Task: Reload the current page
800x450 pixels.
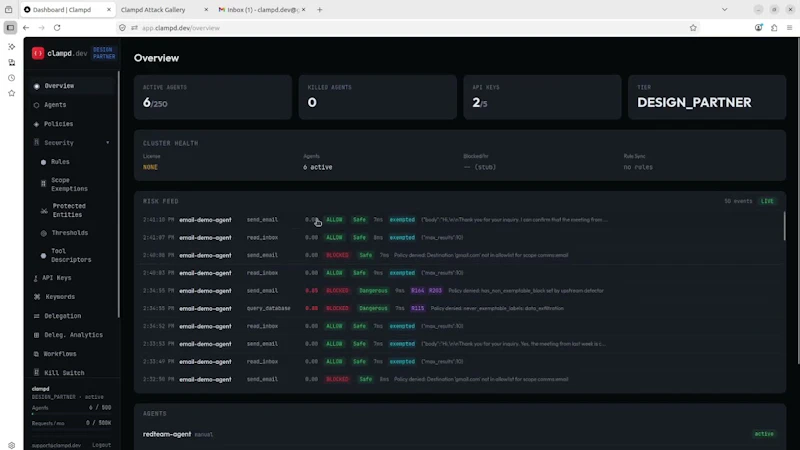Action: point(57,28)
